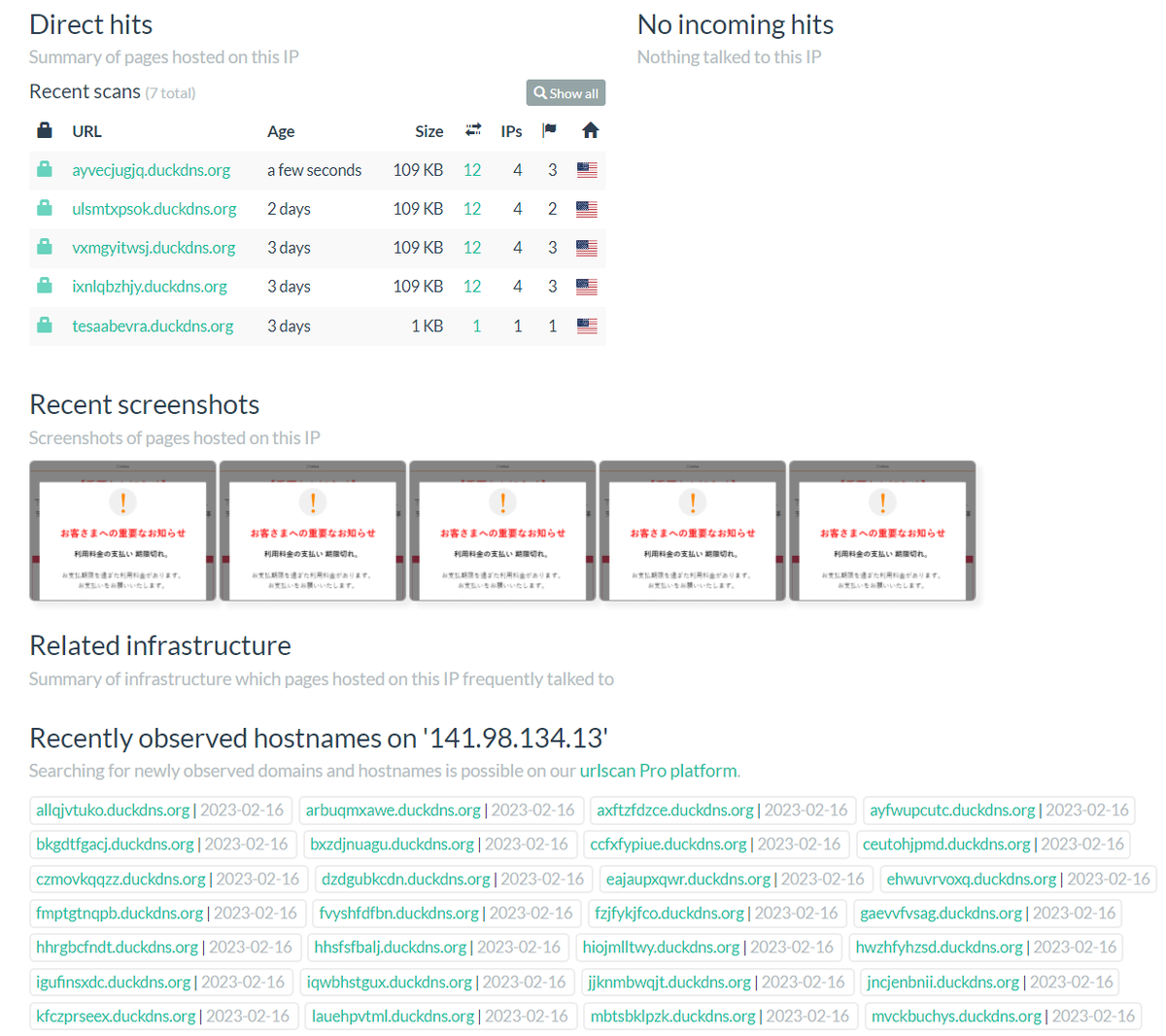Click hostname gaevvfvsag.duckdns.org

[x=941, y=914]
